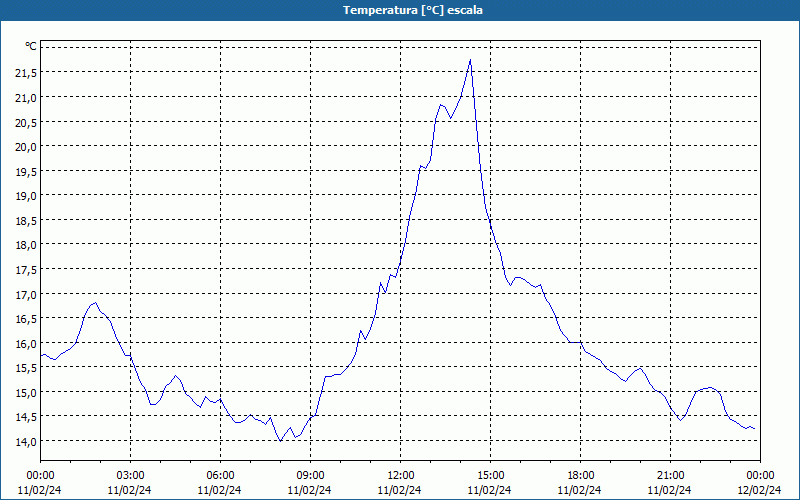Click the 'Temperatura [°C] escala' chart title
This screenshot has height=500, width=800.
(400, 10)
